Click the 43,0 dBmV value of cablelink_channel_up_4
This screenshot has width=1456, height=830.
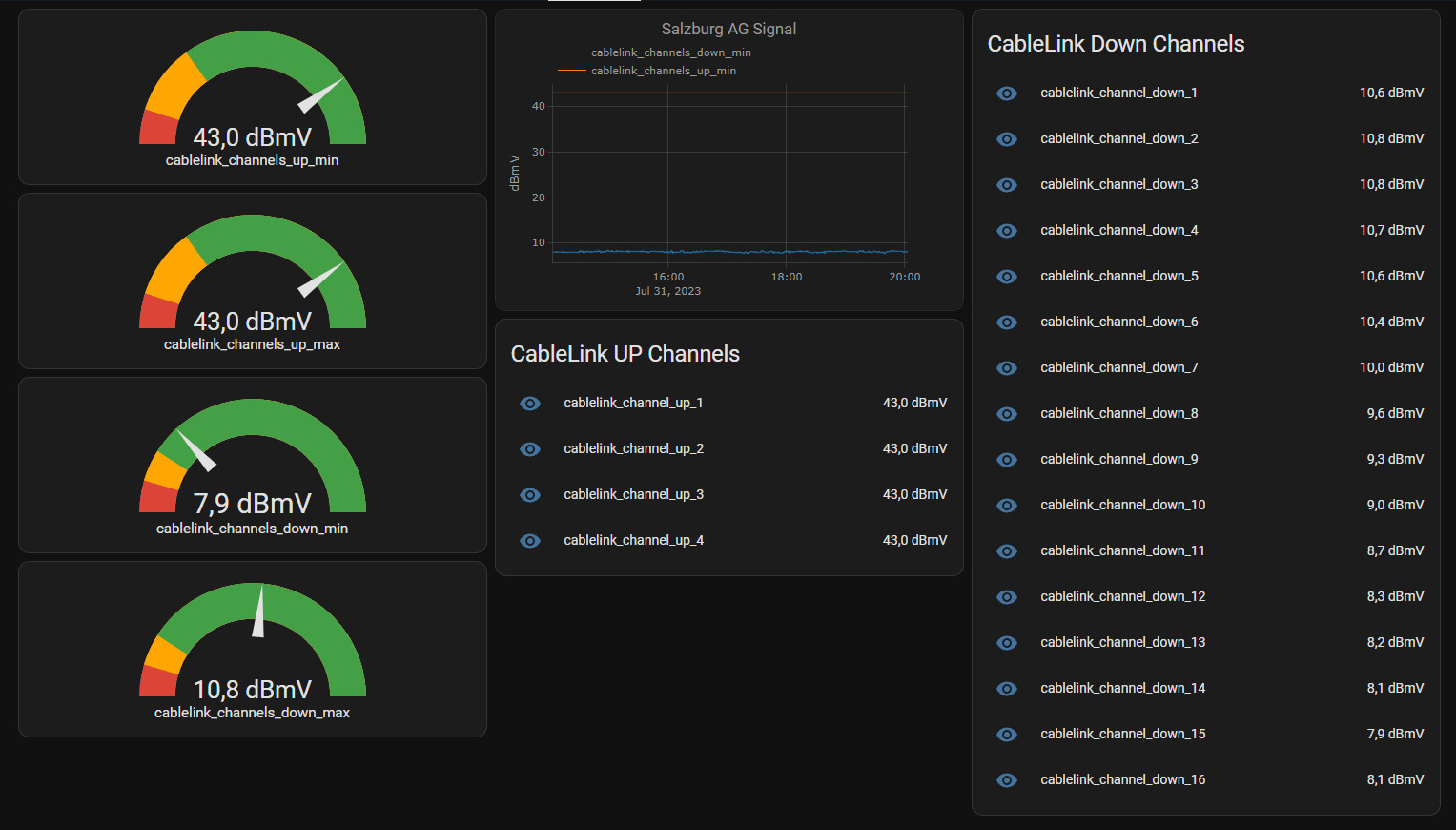(914, 540)
